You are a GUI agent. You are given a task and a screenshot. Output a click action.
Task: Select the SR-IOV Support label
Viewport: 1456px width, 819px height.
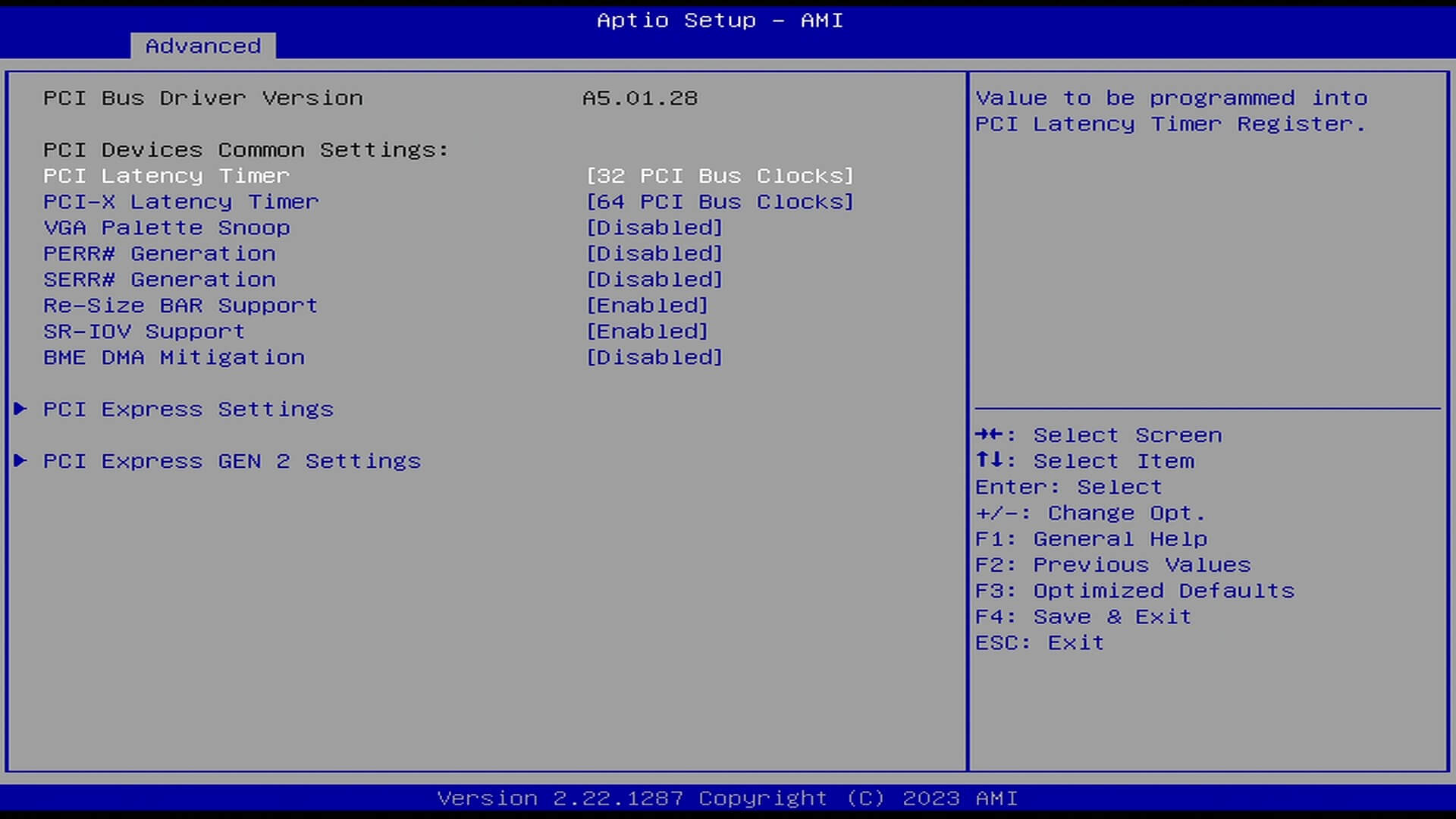(x=144, y=331)
